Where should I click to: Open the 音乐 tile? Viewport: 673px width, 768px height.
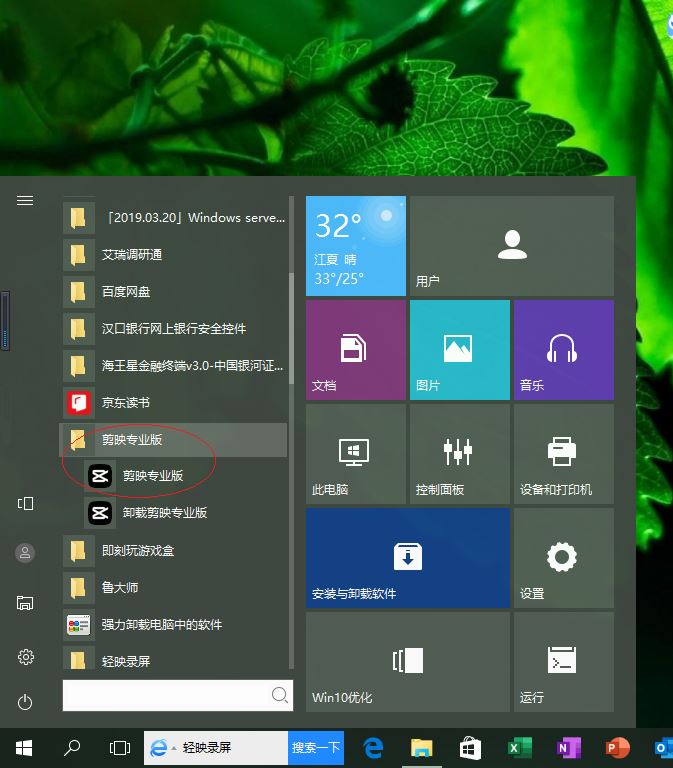564,350
